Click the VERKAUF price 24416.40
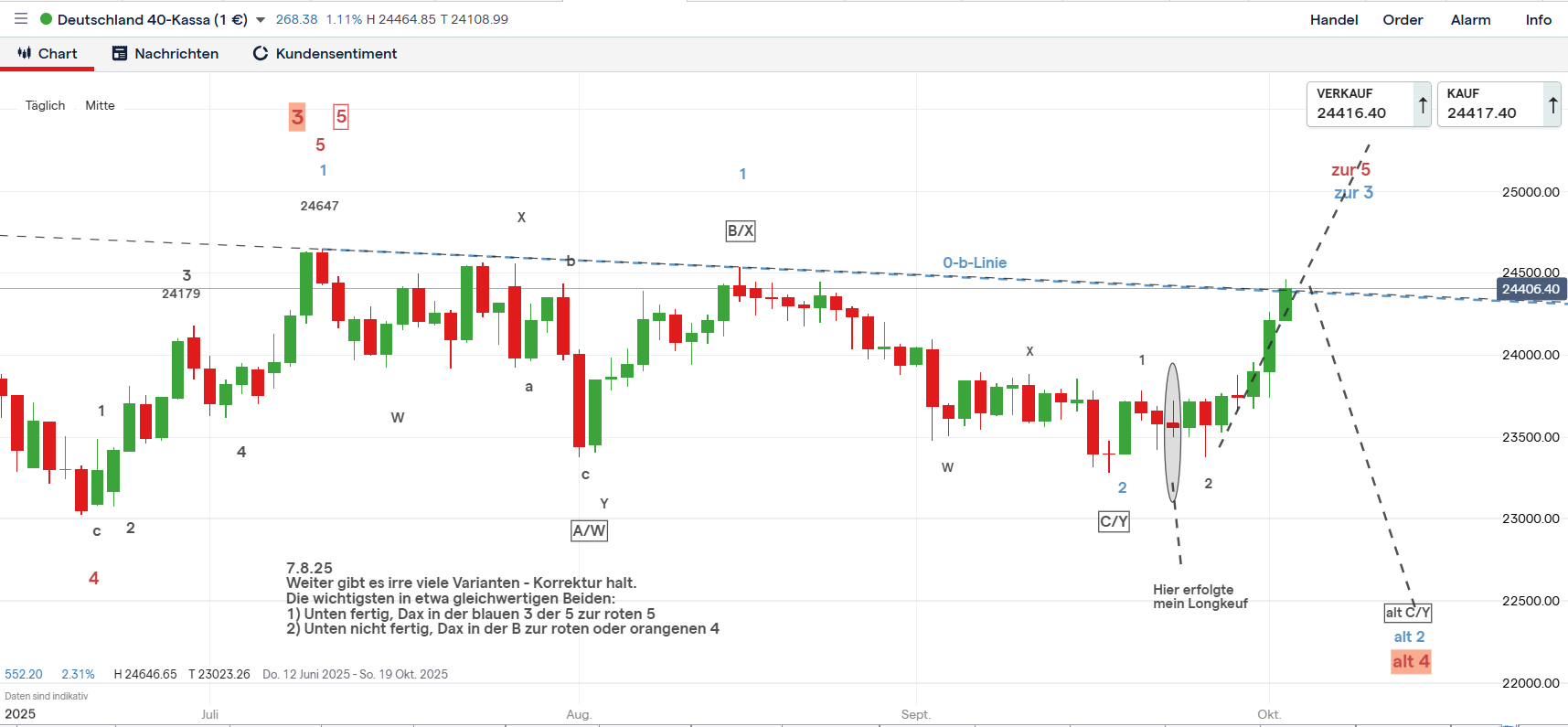This screenshot has height=727, width=1568. [x=1351, y=113]
